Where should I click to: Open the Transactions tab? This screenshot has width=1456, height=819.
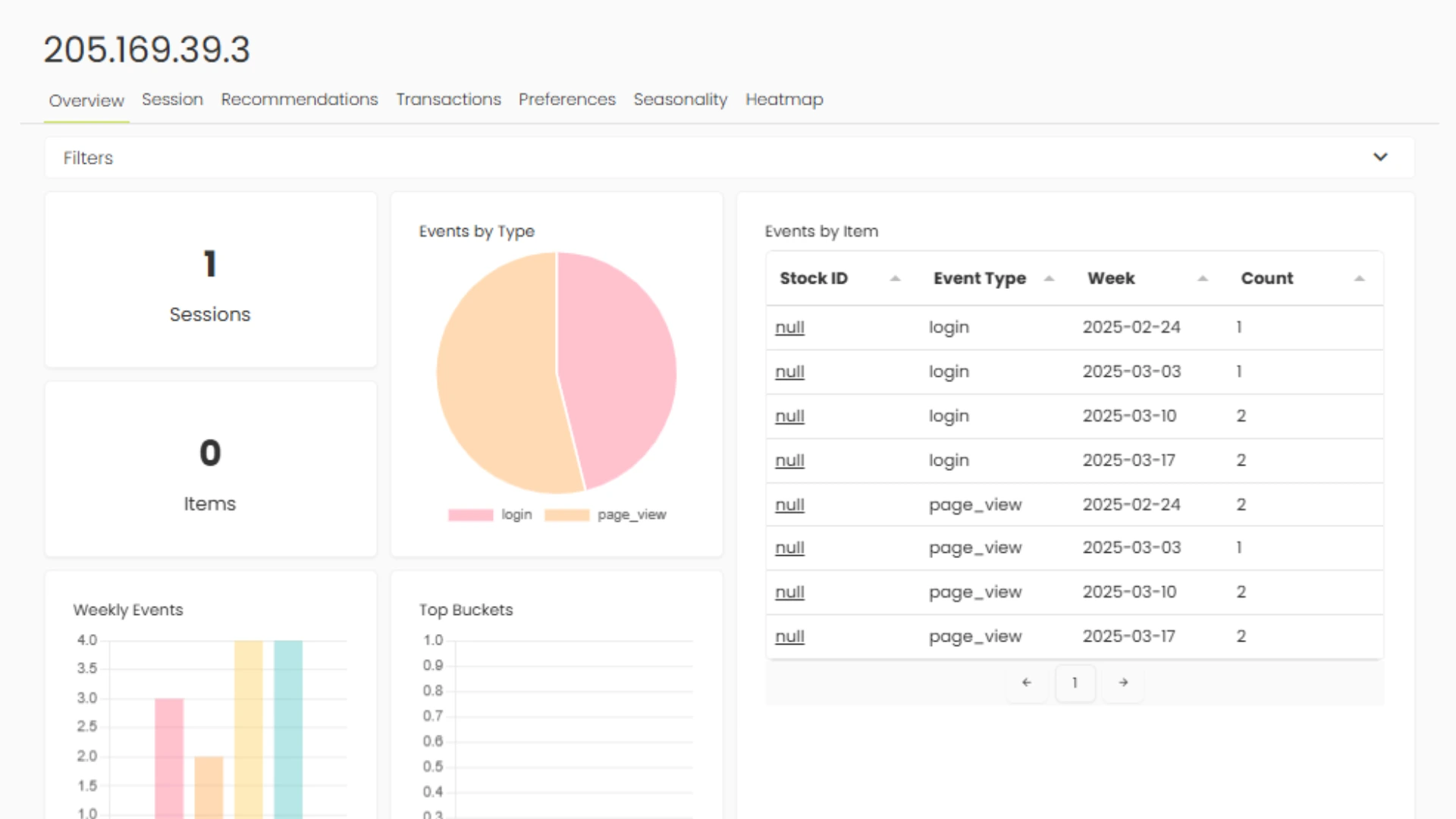(448, 99)
